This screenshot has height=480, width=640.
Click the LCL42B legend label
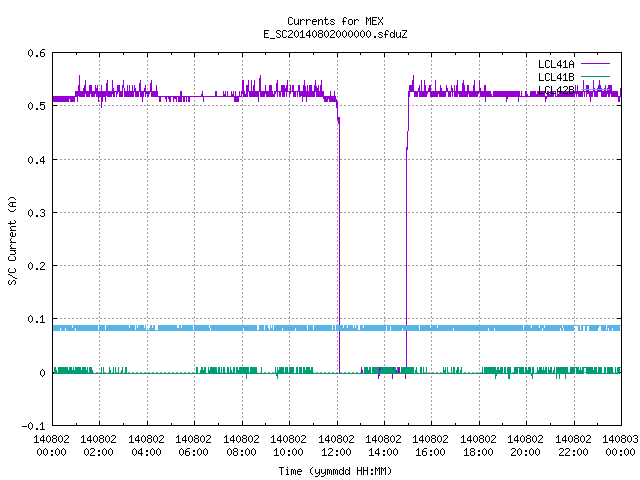click(x=556, y=90)
